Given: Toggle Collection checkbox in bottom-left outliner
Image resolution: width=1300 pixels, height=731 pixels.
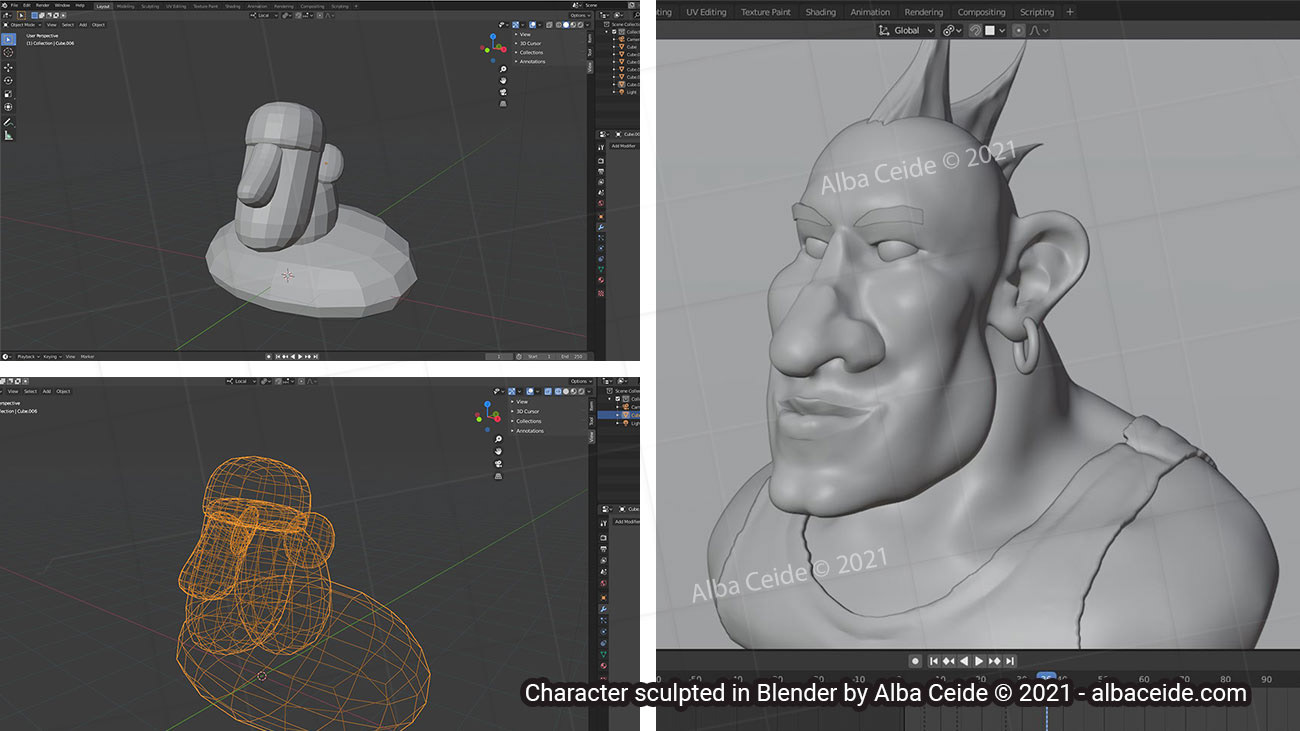Looking at the screenshot, I should pos(618,399).
